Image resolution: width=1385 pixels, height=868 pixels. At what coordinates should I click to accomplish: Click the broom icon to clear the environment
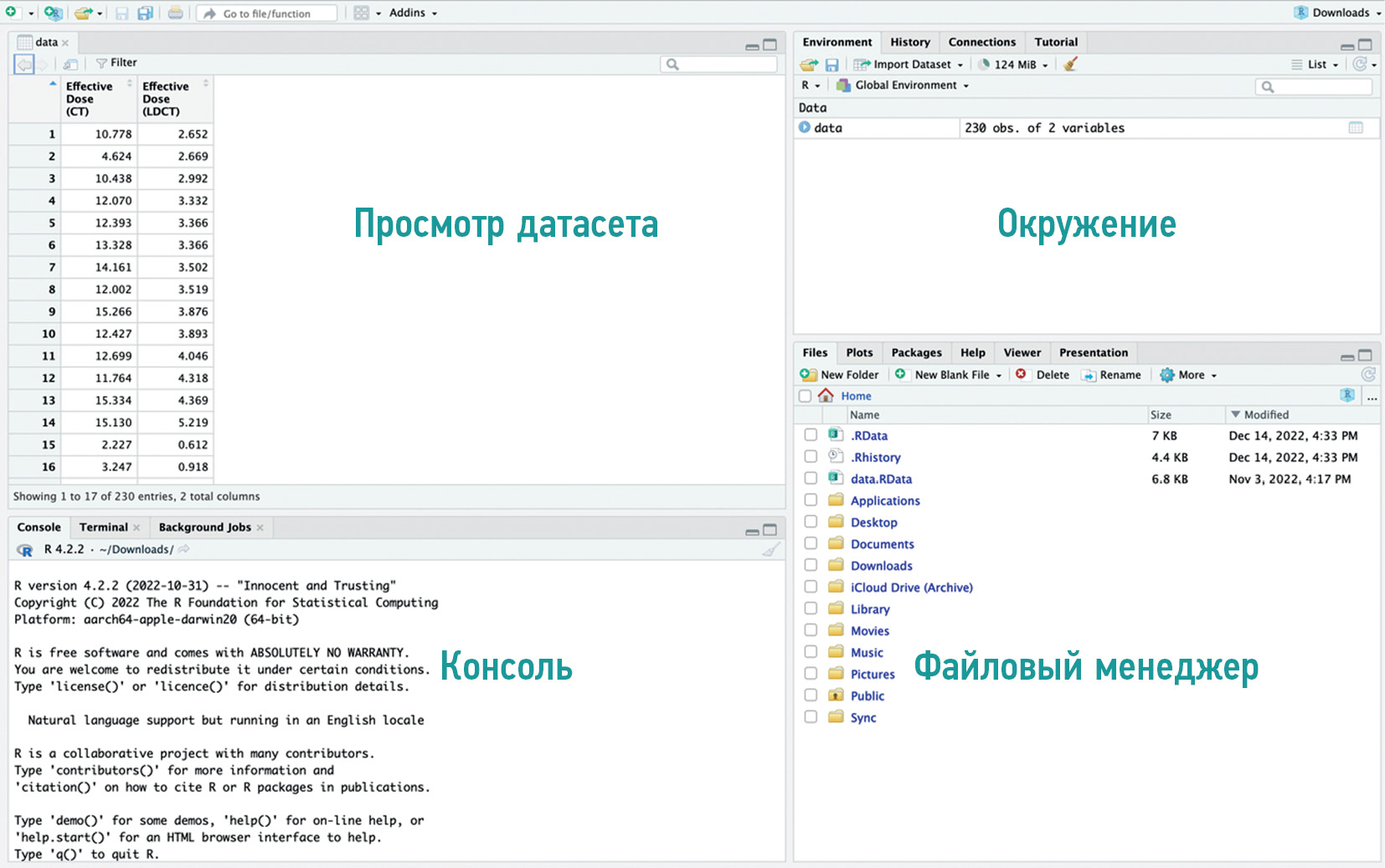click(x=1070, y=64)
